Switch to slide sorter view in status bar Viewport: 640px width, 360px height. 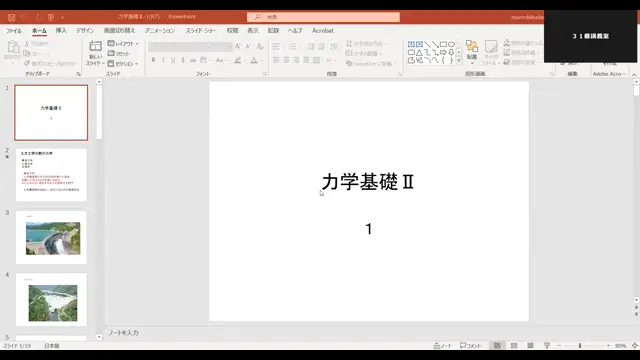(514, 346)
